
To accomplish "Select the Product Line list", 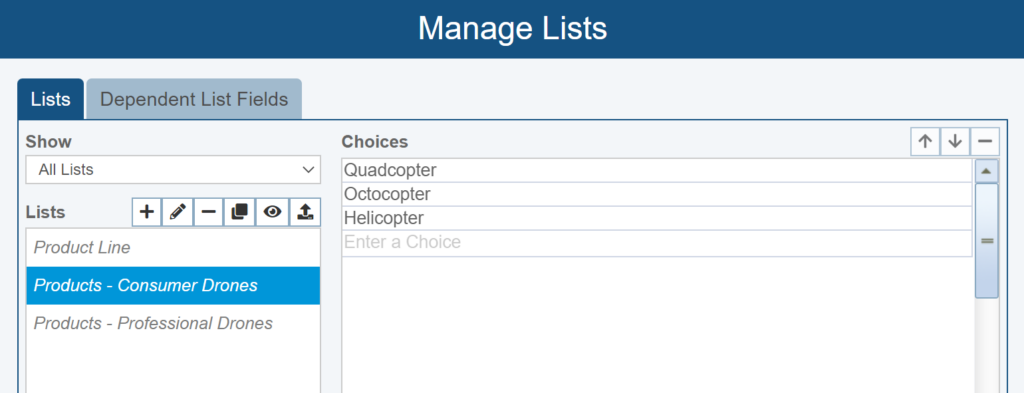I will (x=173, y=247).
